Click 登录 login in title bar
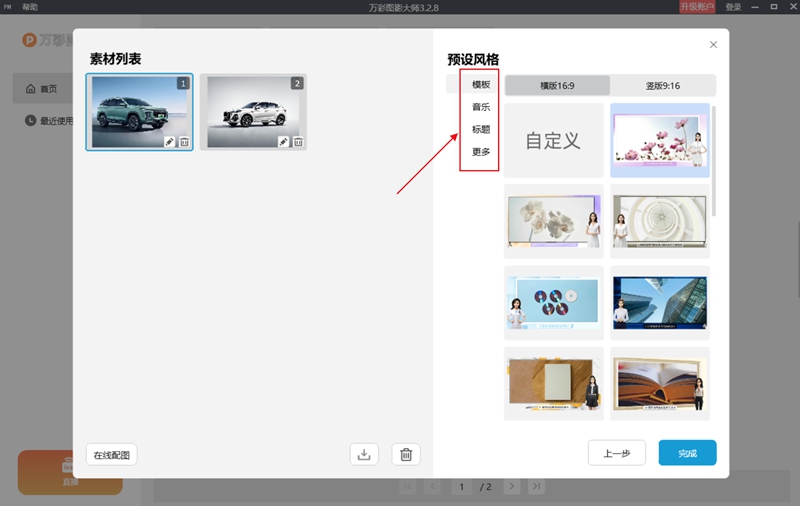The width and height of the screenshot is (800, 506). (x=733, y=7)
